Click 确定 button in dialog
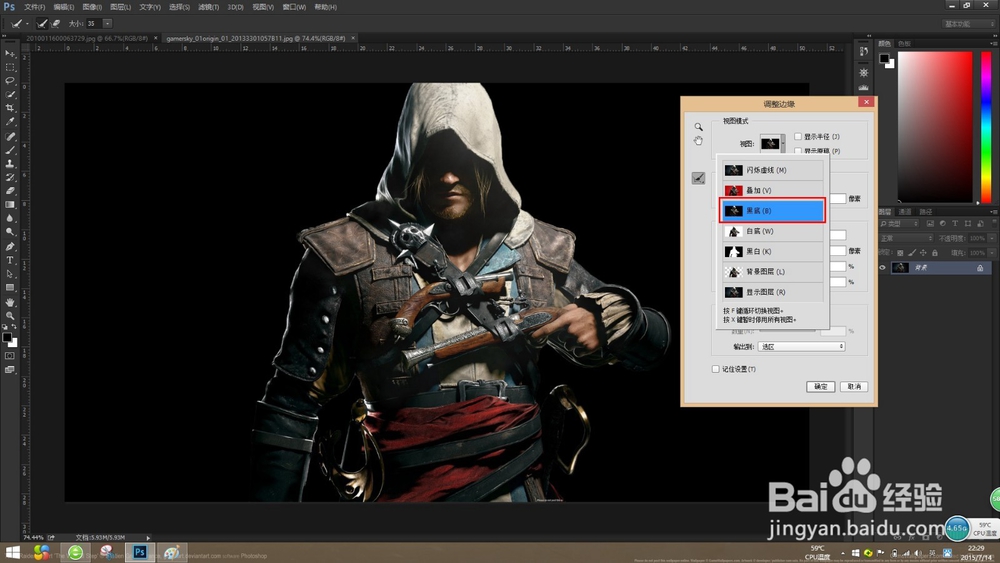The height and width of the screenshot is (563, 1000). pos(821,386)
